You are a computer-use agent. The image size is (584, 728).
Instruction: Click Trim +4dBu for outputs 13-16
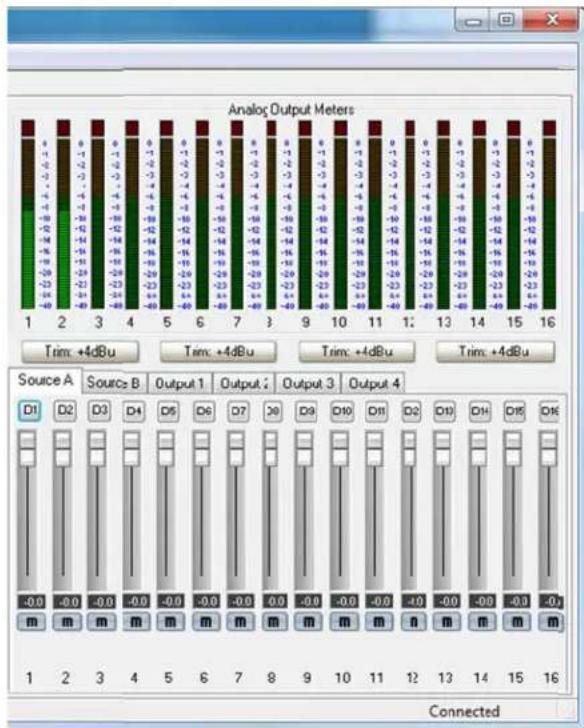pyautogui.click(x=495, y=351)
